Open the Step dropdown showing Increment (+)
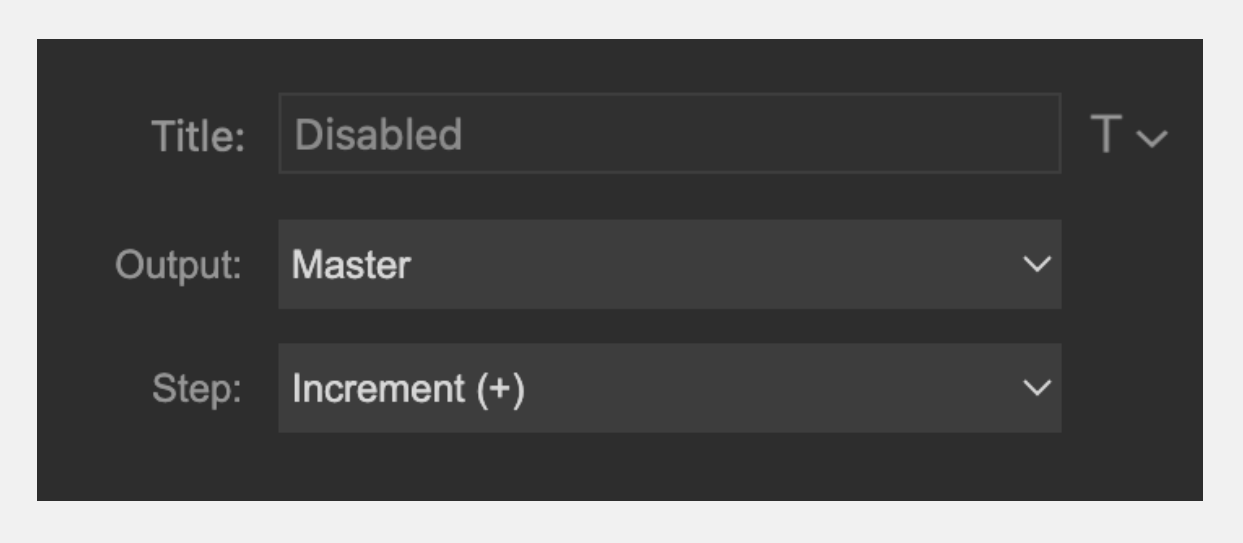Screen dimensions: 1243x543 tap(669, 388)
